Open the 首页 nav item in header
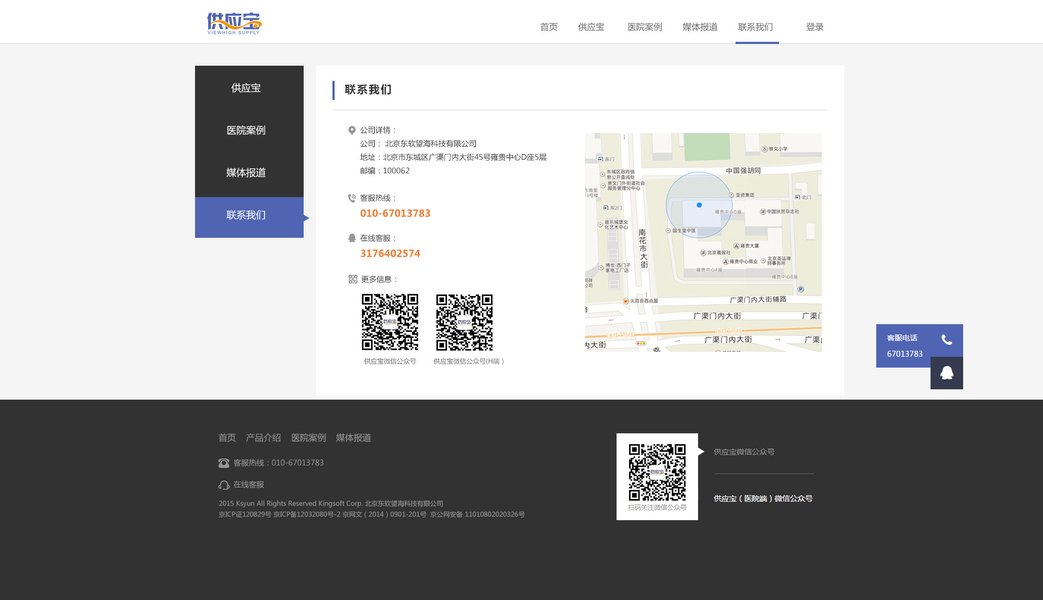Image resolution: width=1043 pixels, height=600 pixels. [549, 27]
